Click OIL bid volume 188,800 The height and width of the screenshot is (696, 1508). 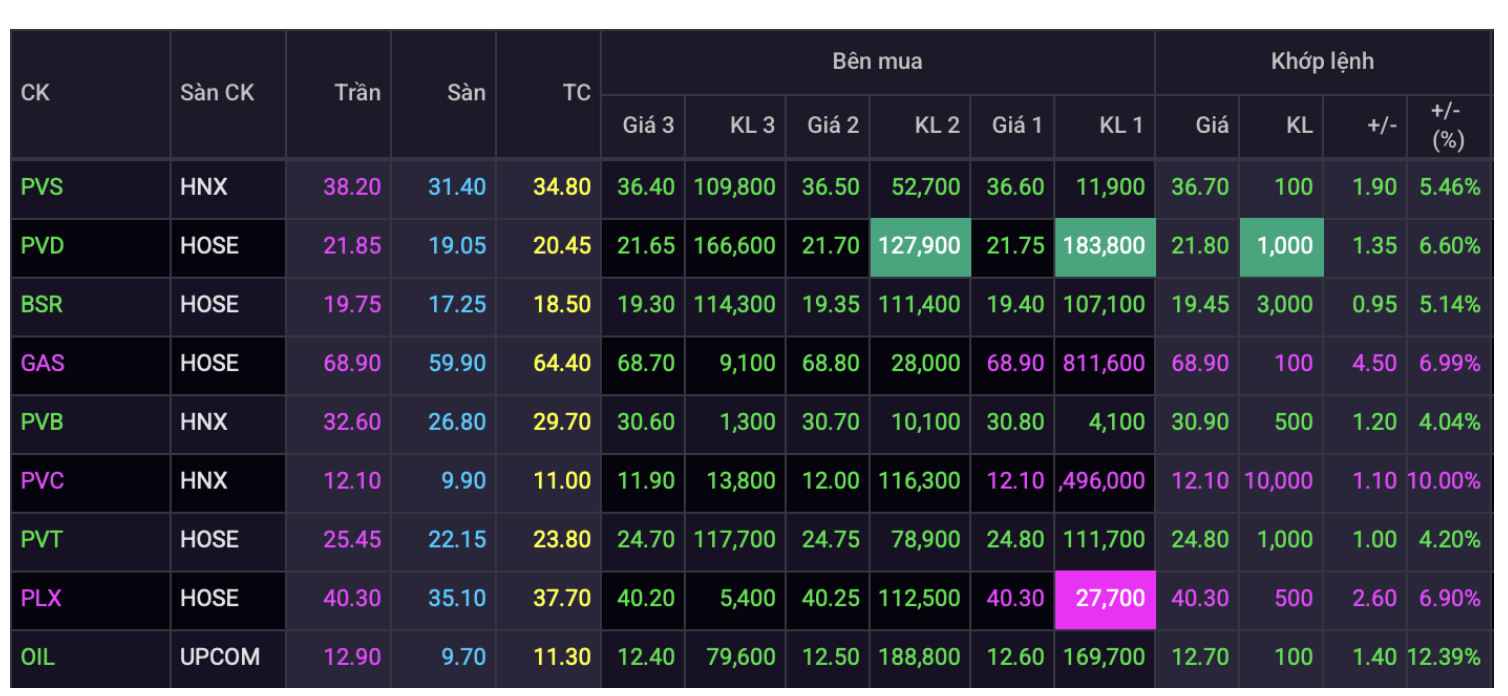tap(919, 657)
